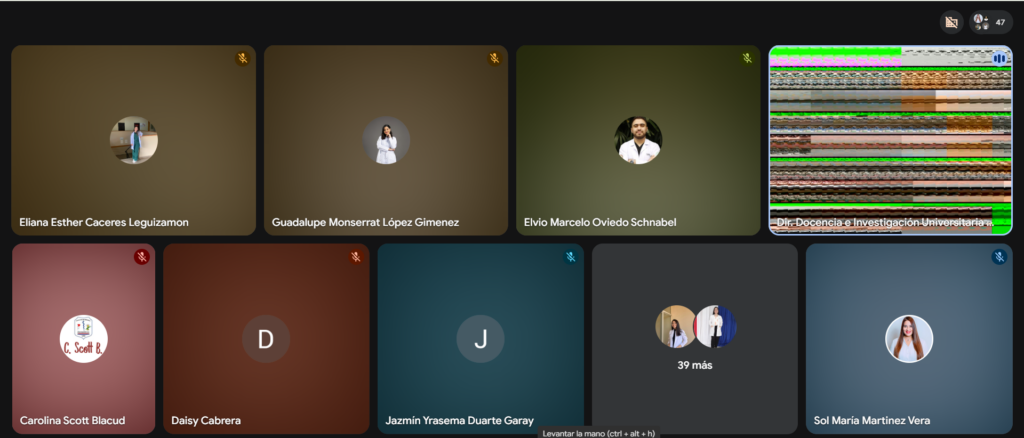The image size is (1024, 438).
Task: Open the participants list showing 47
Action: coord(990,21)
